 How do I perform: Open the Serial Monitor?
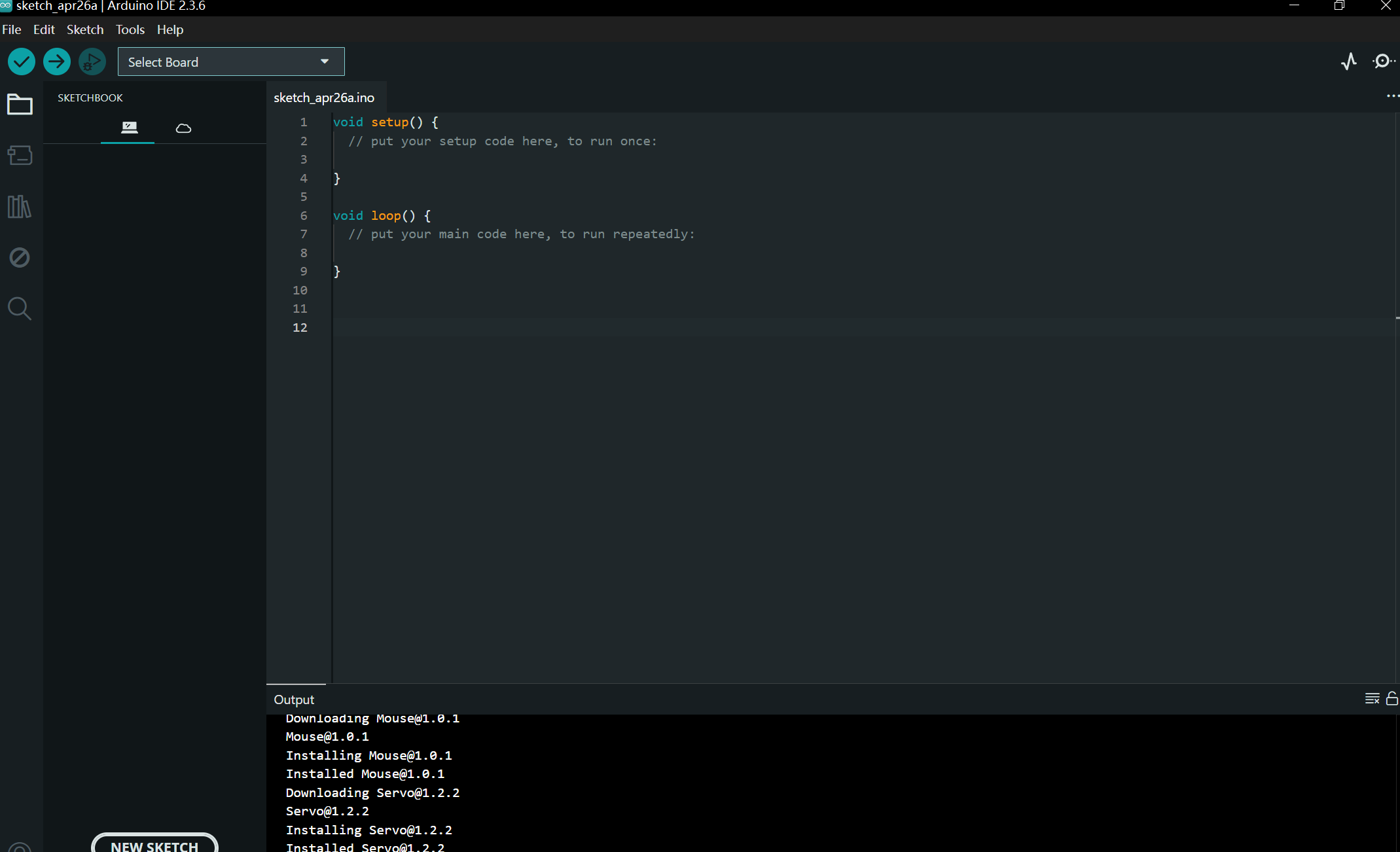pyautogui.click(x=1383, y=62)
